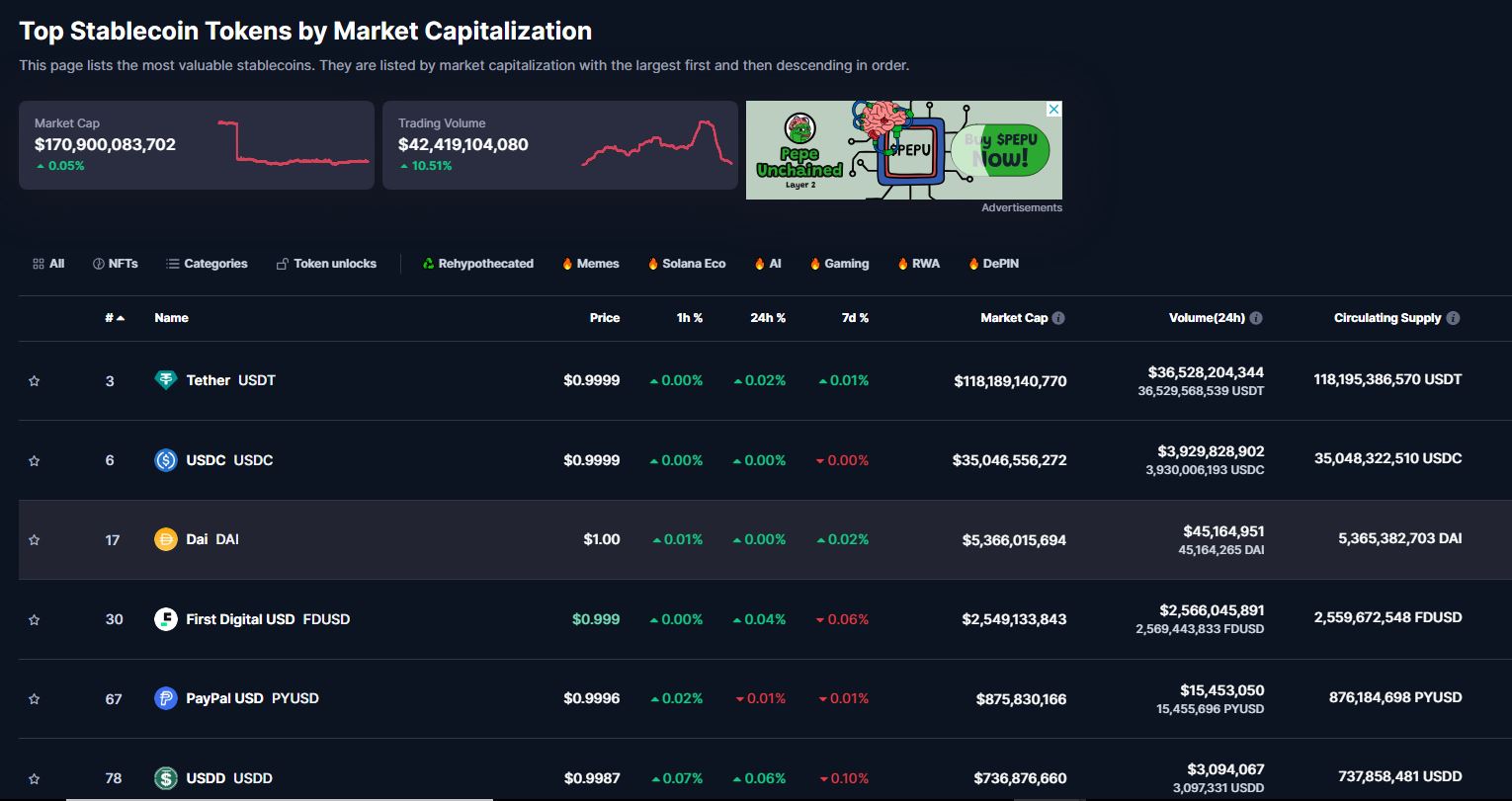Screen dimensions: 1512x801
Task: Filter by Rehypothecated category
Action: pos(478,264)
